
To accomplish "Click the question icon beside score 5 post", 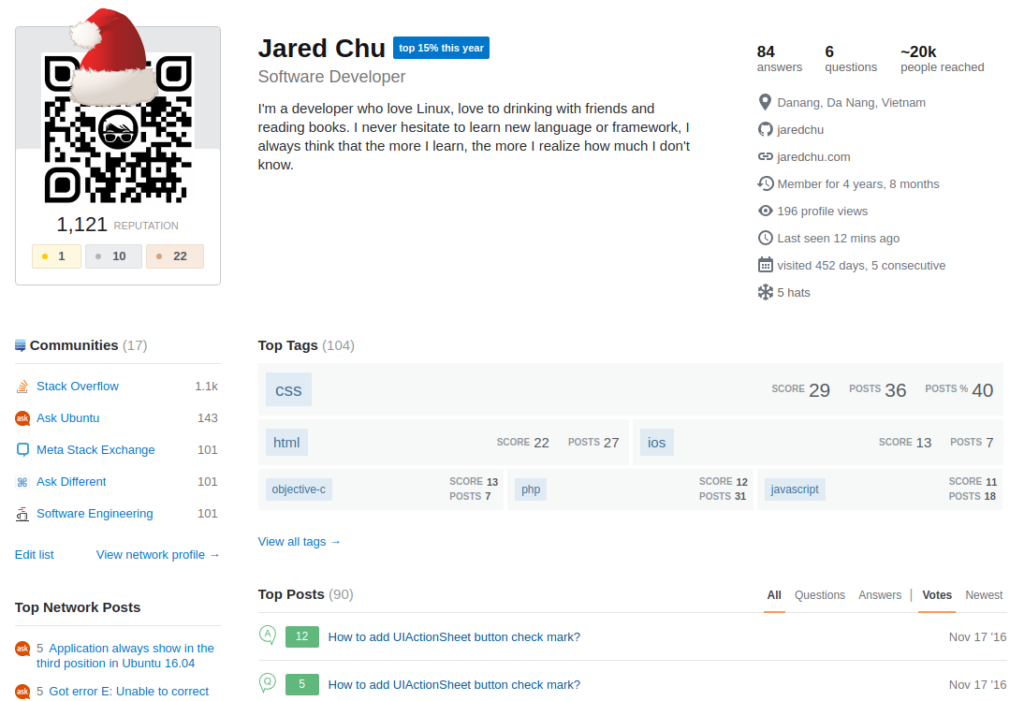I will coord(268,683).
